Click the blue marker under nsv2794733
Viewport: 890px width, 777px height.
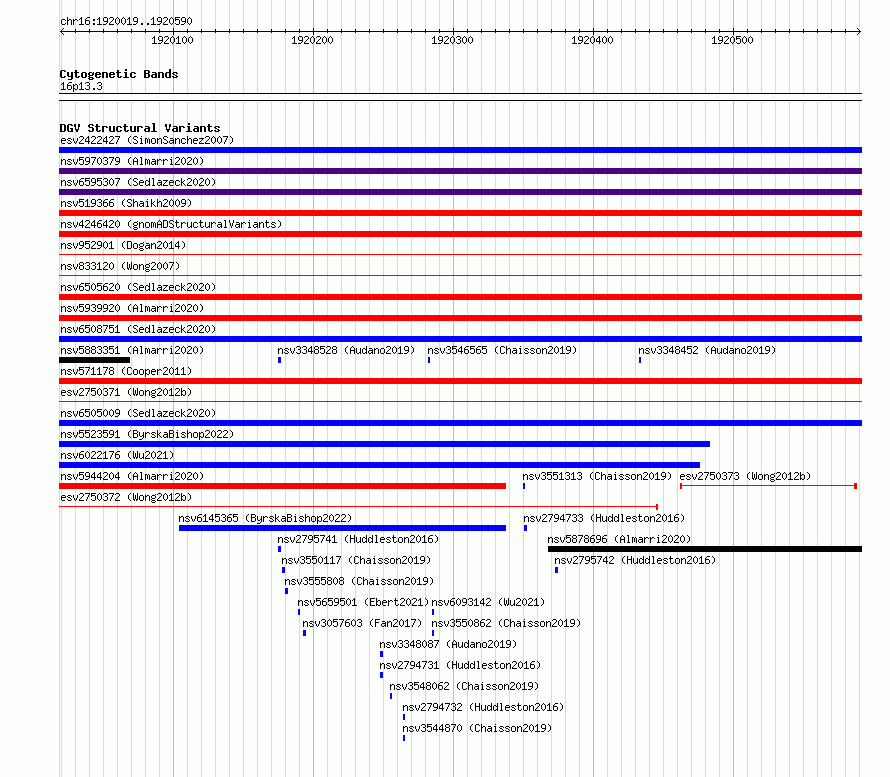[x=526, y=528]
